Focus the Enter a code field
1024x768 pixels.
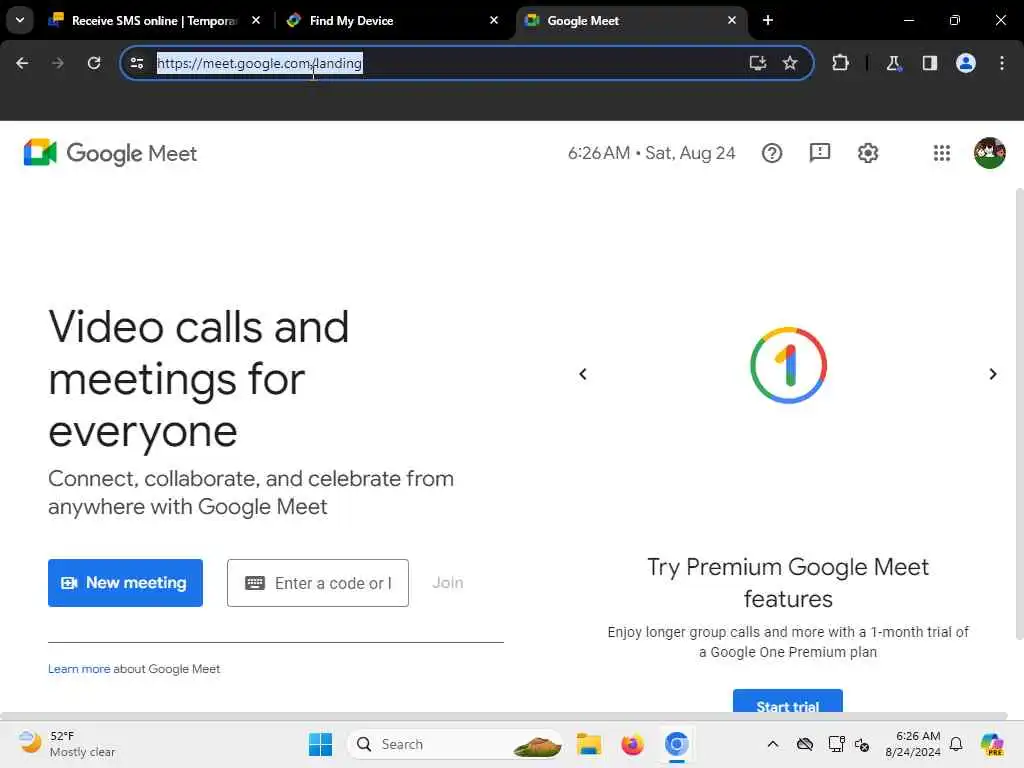coord(318,583)
